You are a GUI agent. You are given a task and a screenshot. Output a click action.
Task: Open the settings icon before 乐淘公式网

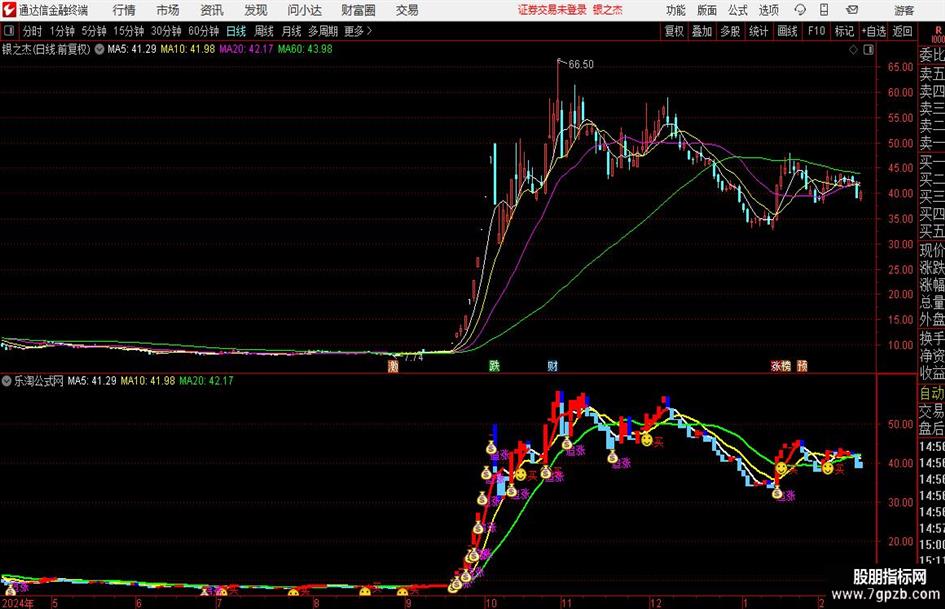tap(7, 381)
